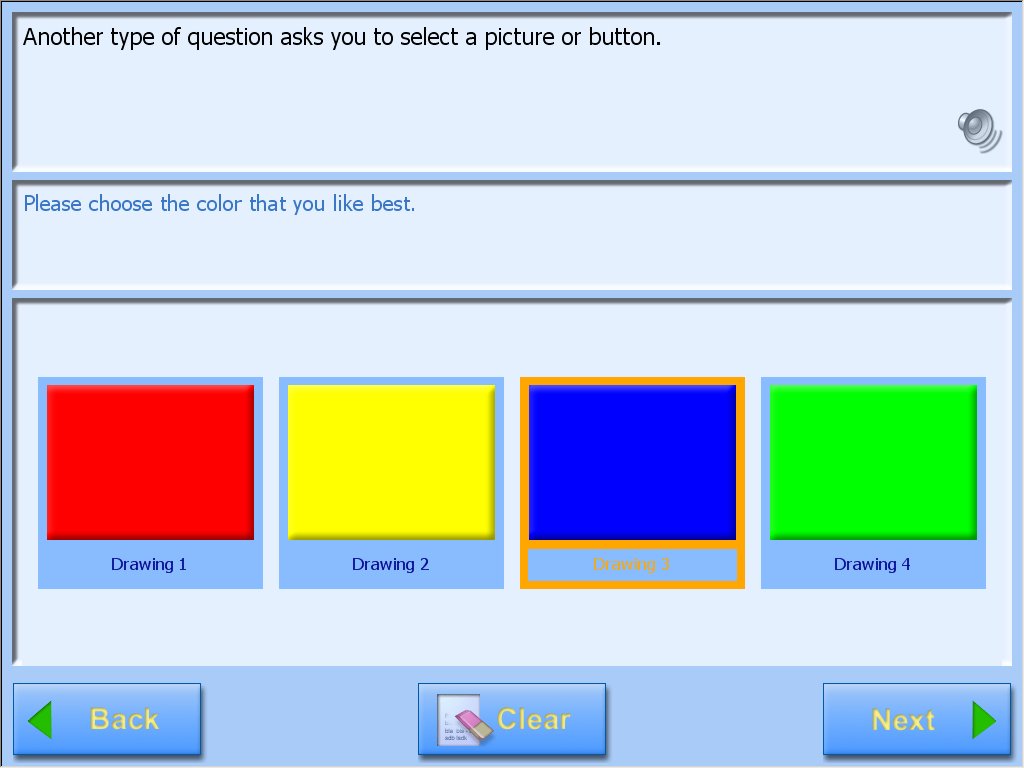Click the Drawing 1 label
This screenshot has width=1024, height=768.
(149, 564)
